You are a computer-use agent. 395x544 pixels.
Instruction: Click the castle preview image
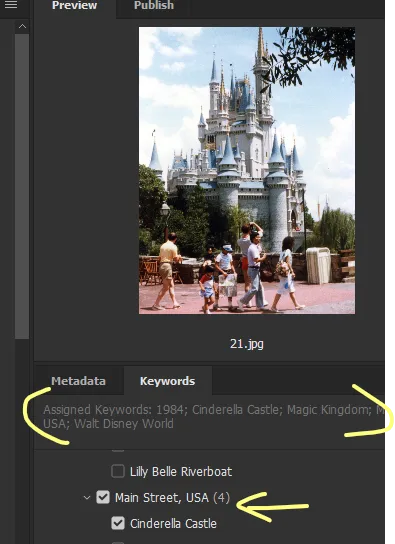(x=247, y=170)
